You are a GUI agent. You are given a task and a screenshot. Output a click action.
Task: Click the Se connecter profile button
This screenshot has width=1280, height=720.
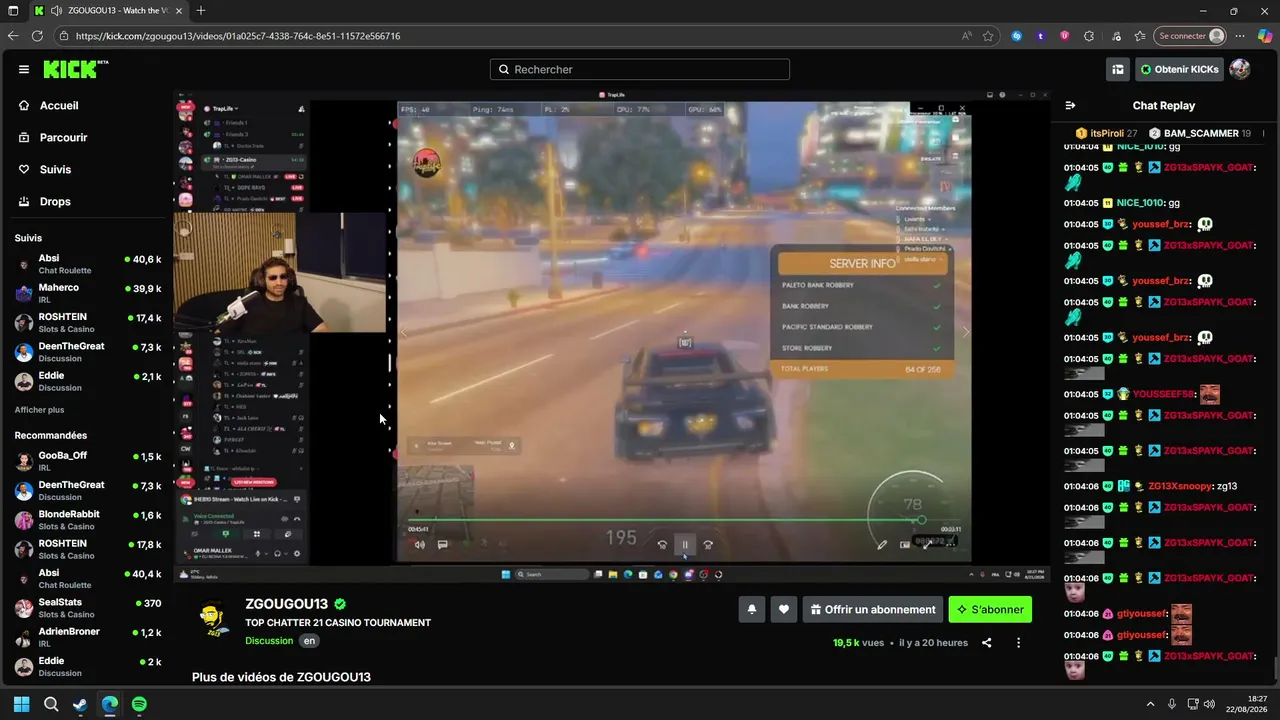click(1189, 36)
